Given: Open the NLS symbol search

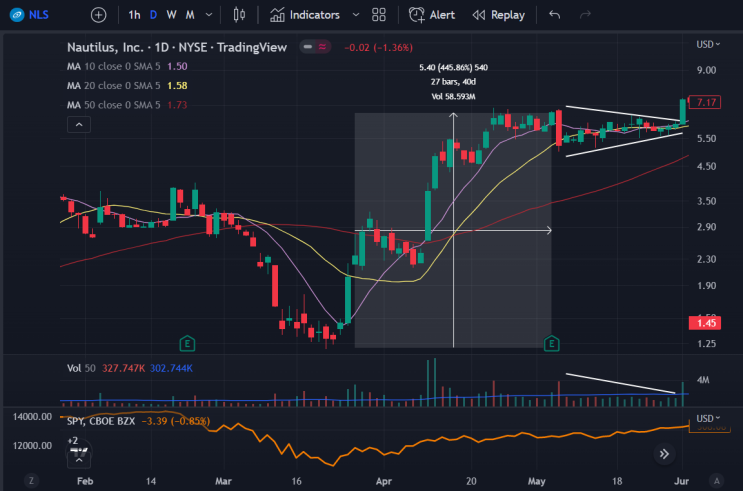Looking at the screenshot, I should [29, 15].
